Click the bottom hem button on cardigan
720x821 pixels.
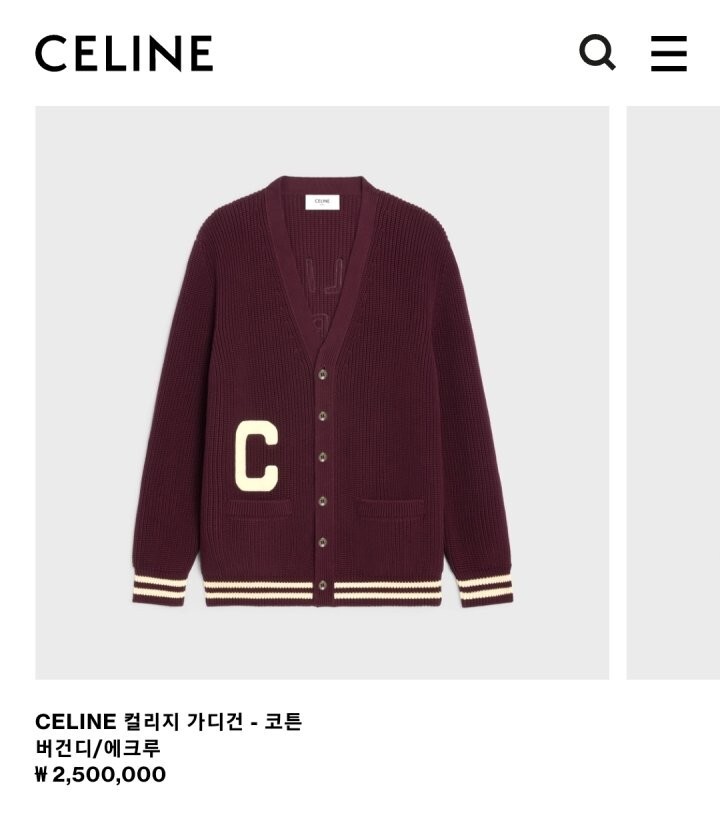[323, 585]
